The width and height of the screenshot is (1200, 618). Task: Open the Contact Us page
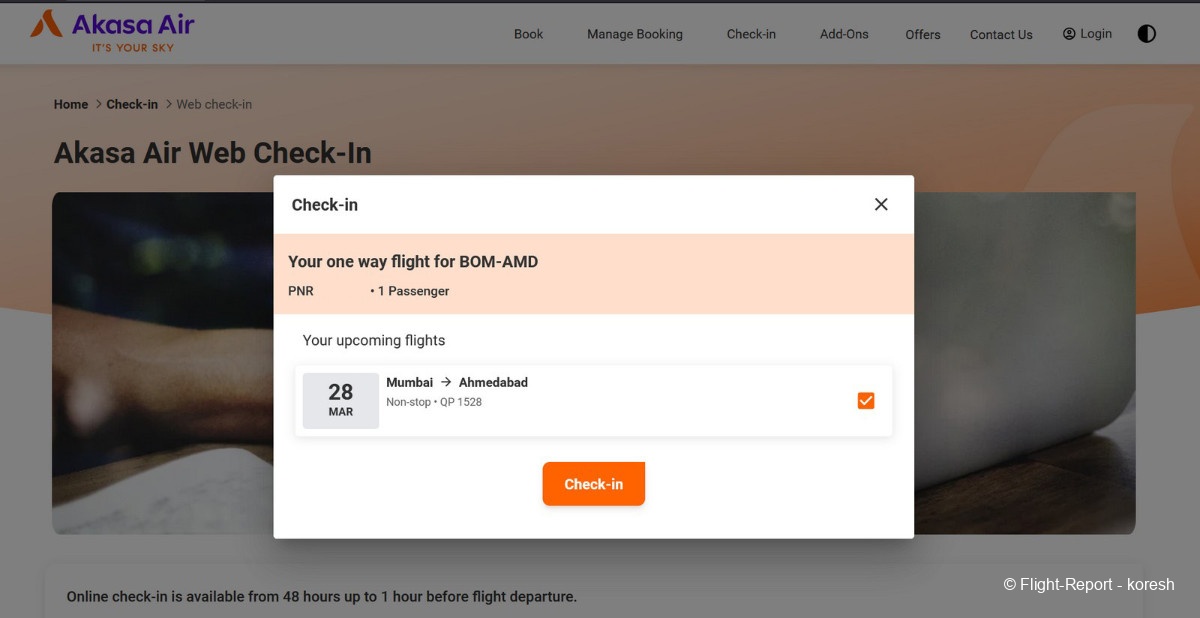(x=1001, y=34)
